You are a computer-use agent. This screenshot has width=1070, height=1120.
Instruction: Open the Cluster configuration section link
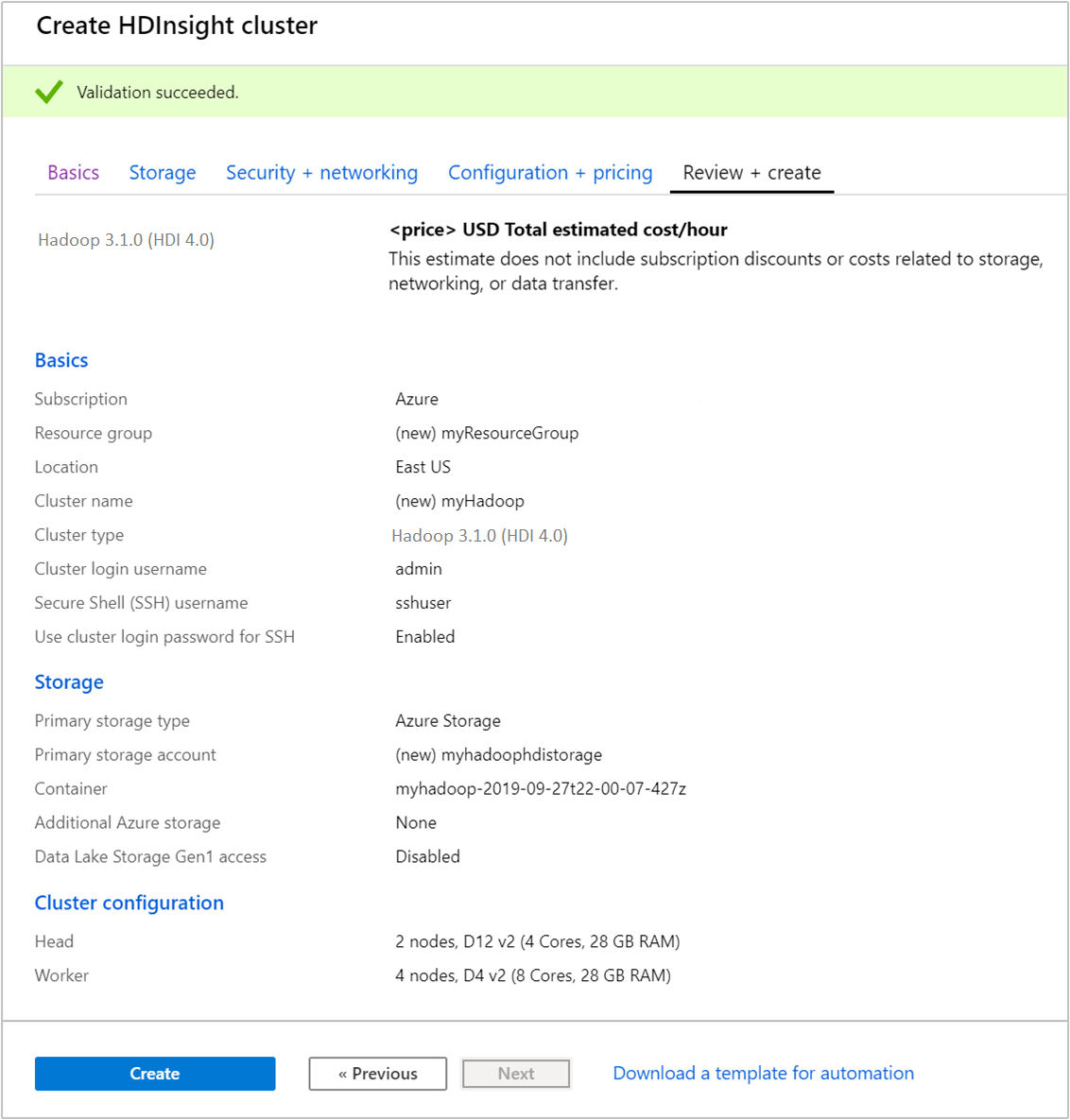[x=129, y=903]
